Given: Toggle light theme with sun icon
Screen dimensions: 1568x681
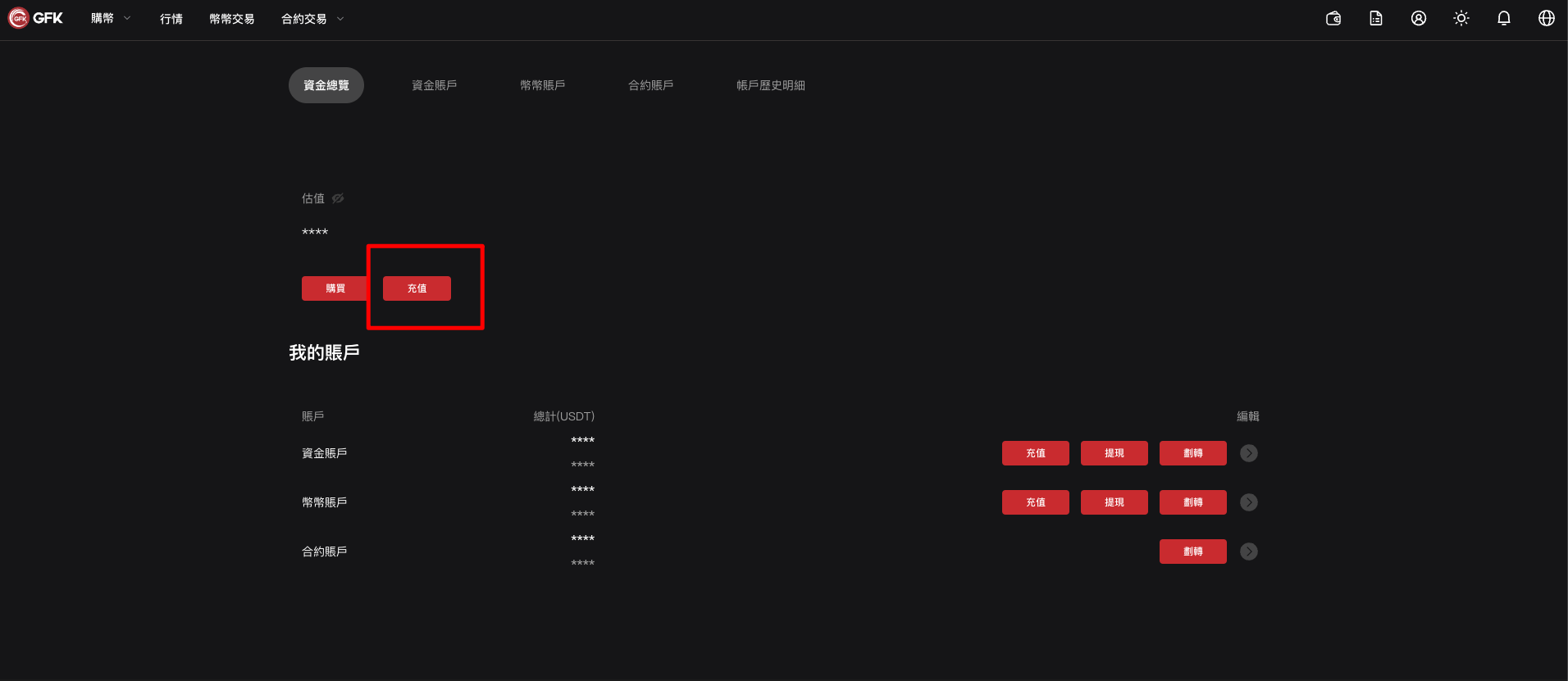Looking at the screenshot, I should point(1461,18).
